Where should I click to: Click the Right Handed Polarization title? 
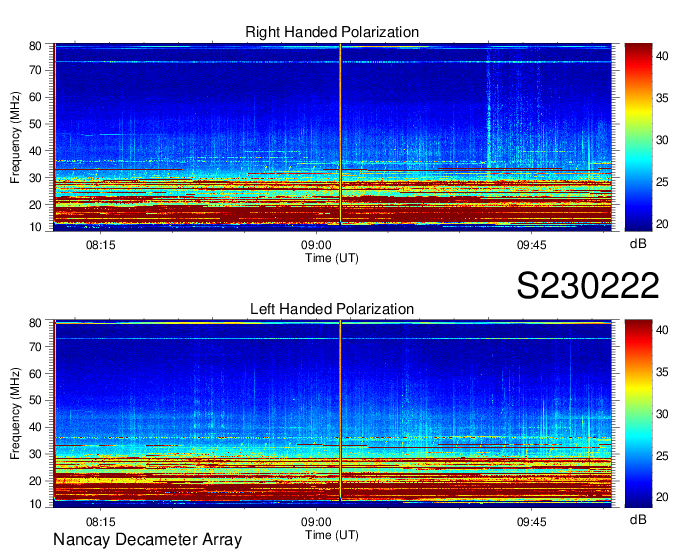pyautogui.click(x=332, y=32)
